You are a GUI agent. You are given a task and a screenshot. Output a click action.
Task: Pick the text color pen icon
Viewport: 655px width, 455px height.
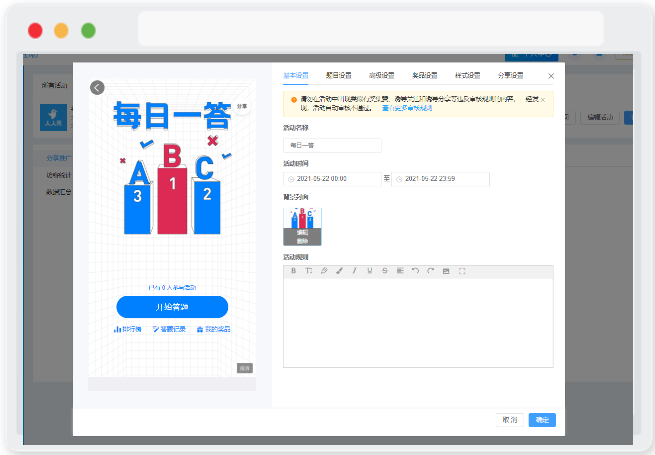(324, 271)
